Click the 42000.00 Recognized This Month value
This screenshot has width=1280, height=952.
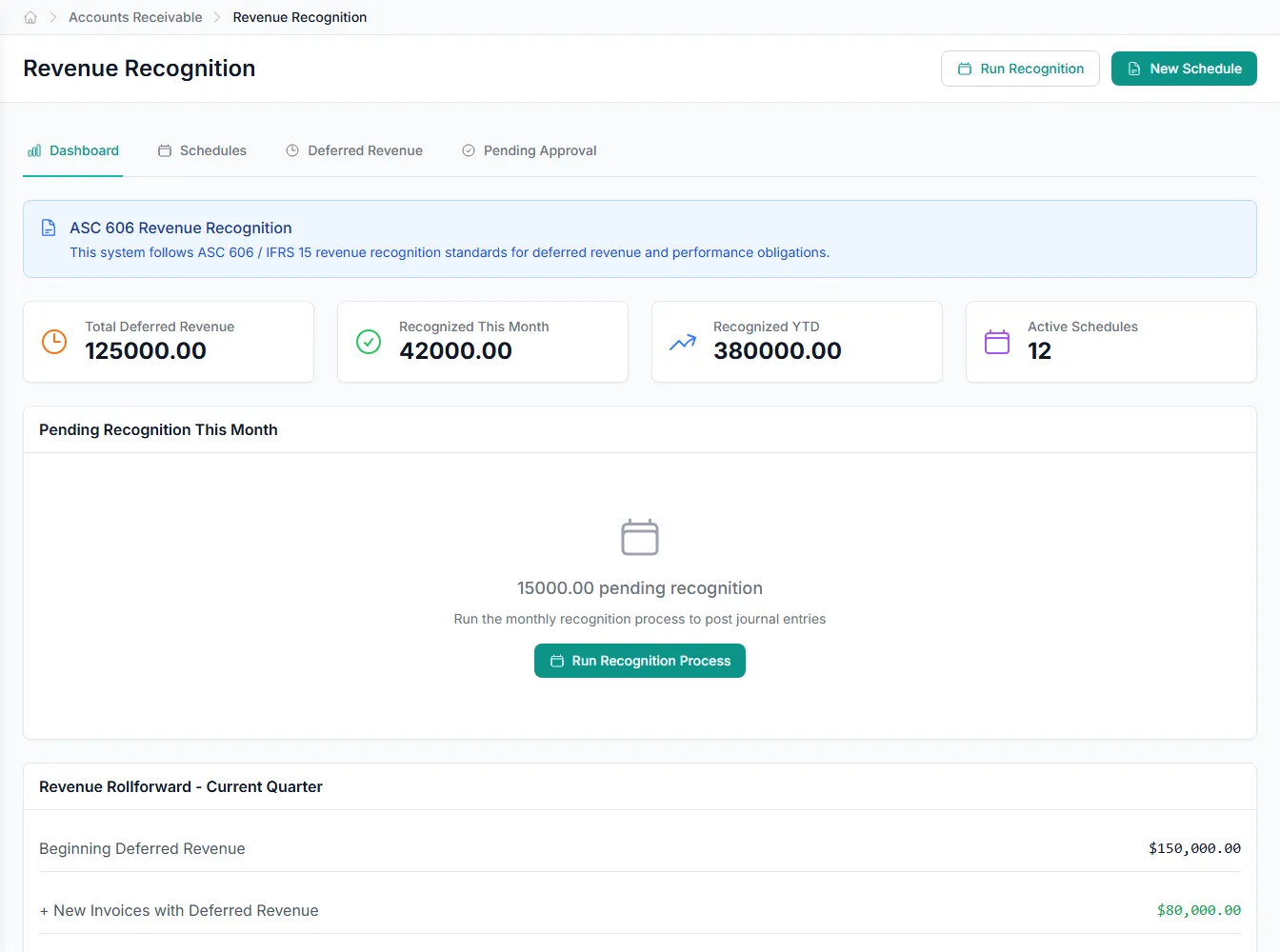click(455, 351)
